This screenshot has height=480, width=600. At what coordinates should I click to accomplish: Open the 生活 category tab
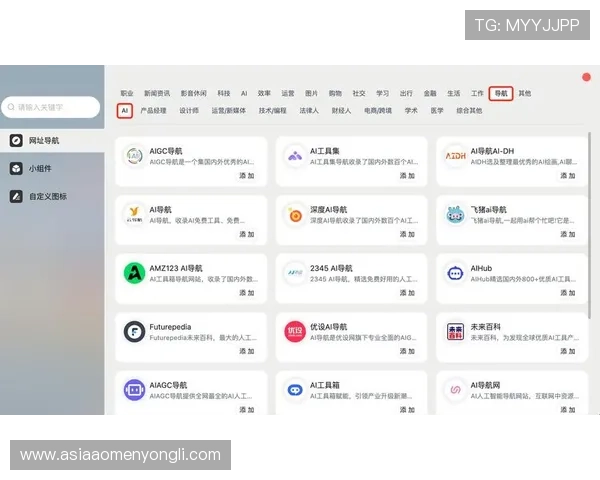454,93
